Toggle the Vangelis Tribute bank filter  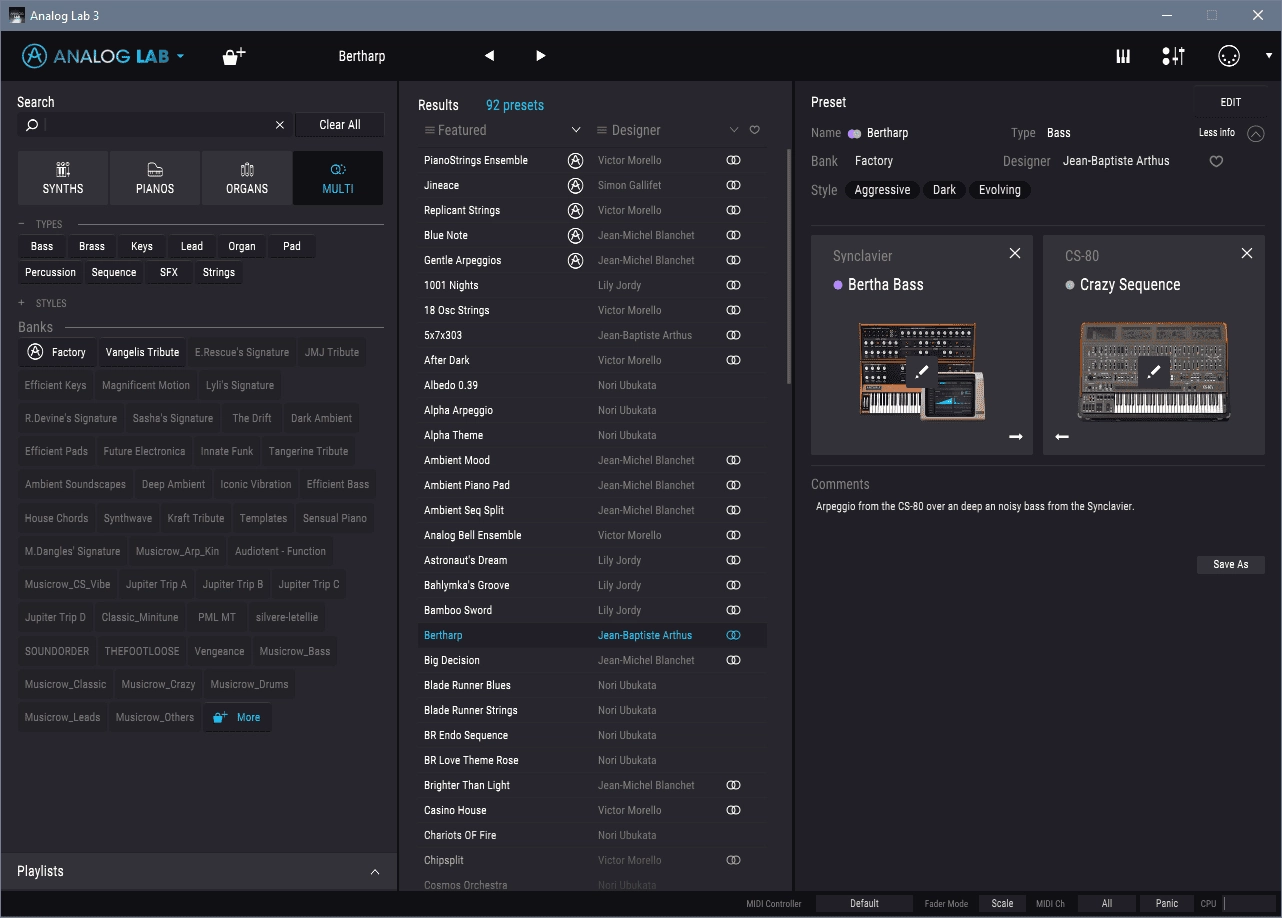143,352
